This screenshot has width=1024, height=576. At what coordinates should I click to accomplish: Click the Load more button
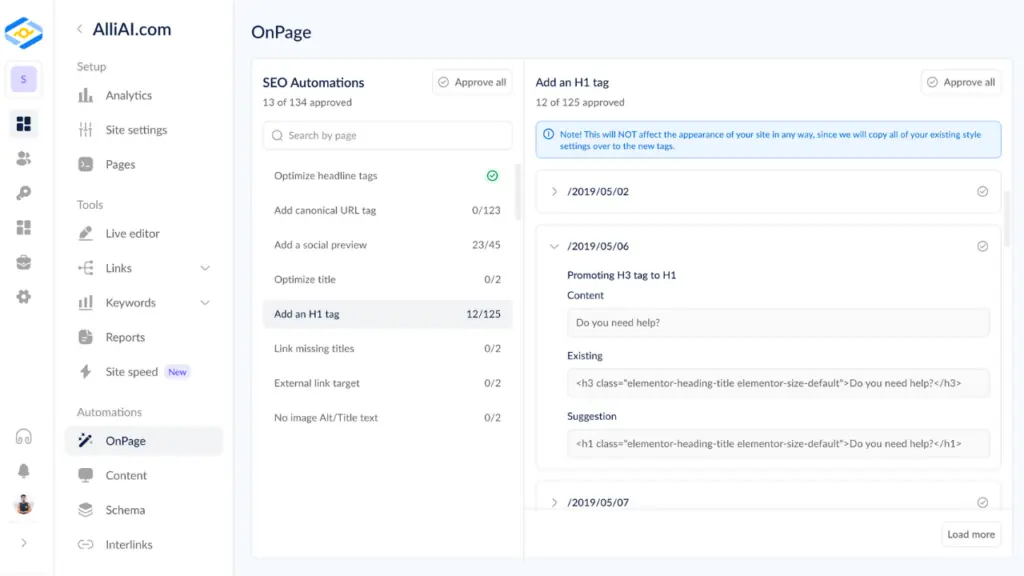click(970, 534)
